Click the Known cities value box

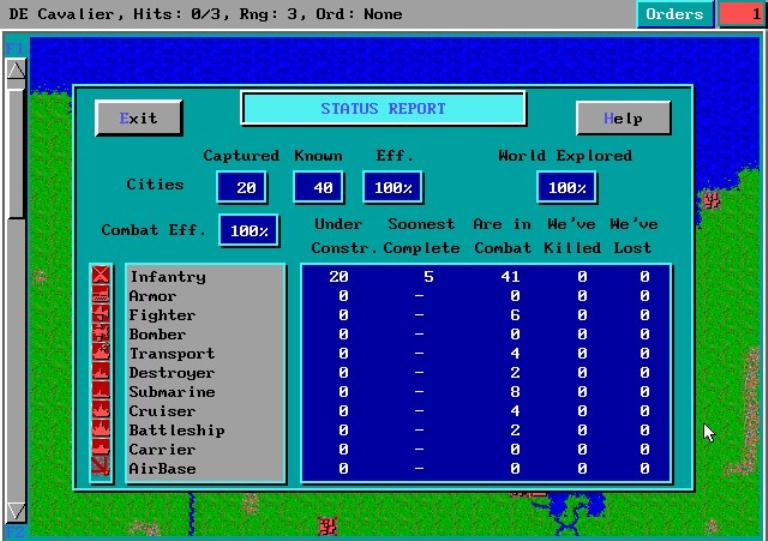tap(318, 186)
